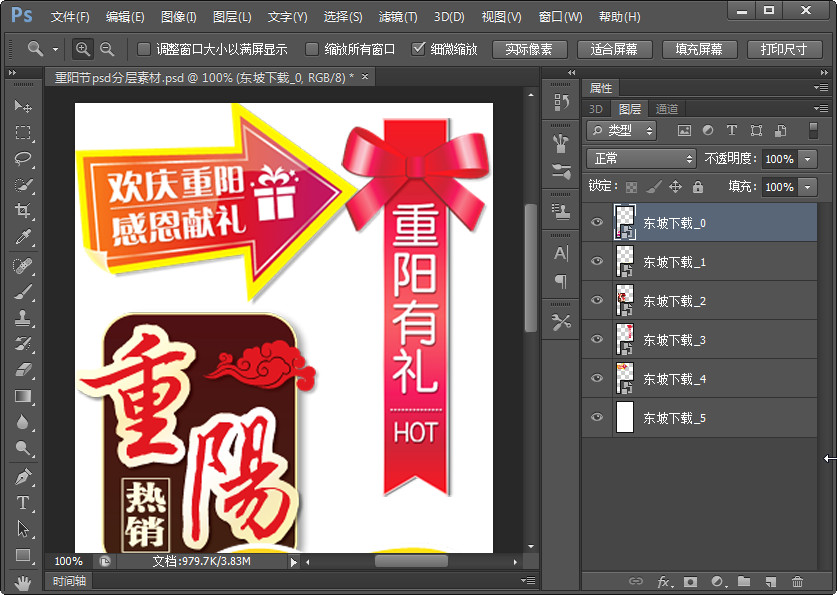The width and height of the screenshot is (837, 595).
Task: Select the Lasso tool
Action: [x=23, y=158]
